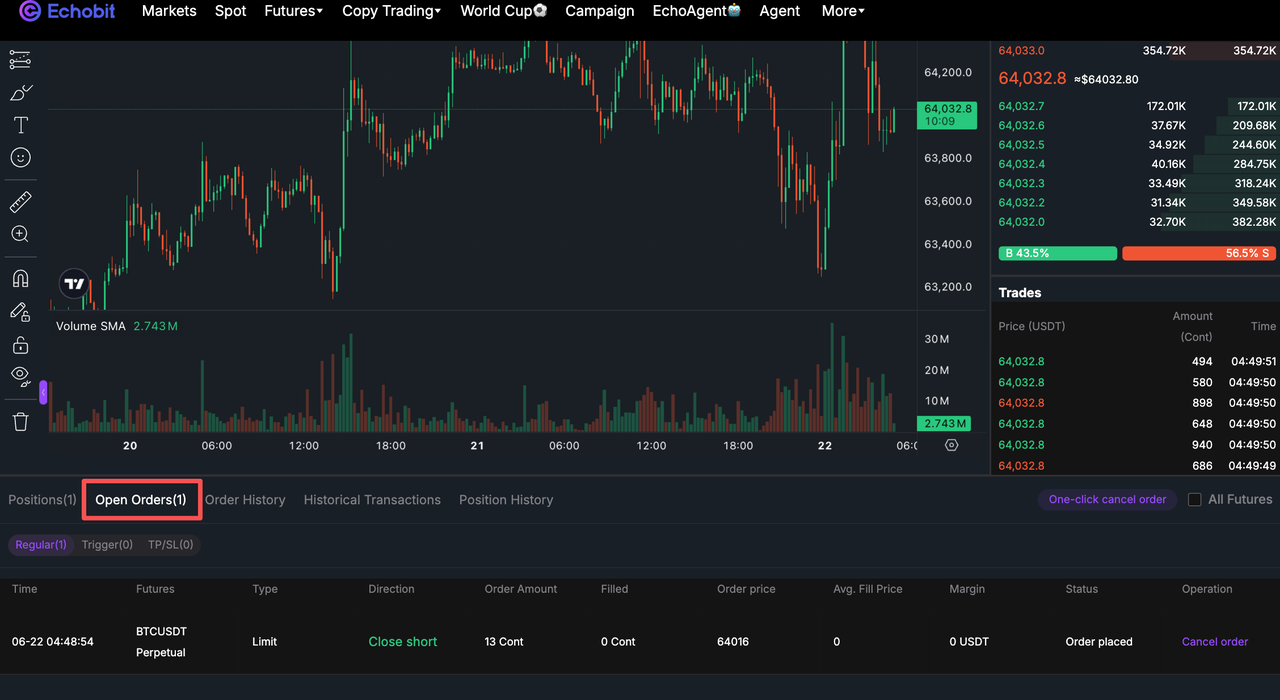Select the text annotation tool

click(x=20, y=125)
